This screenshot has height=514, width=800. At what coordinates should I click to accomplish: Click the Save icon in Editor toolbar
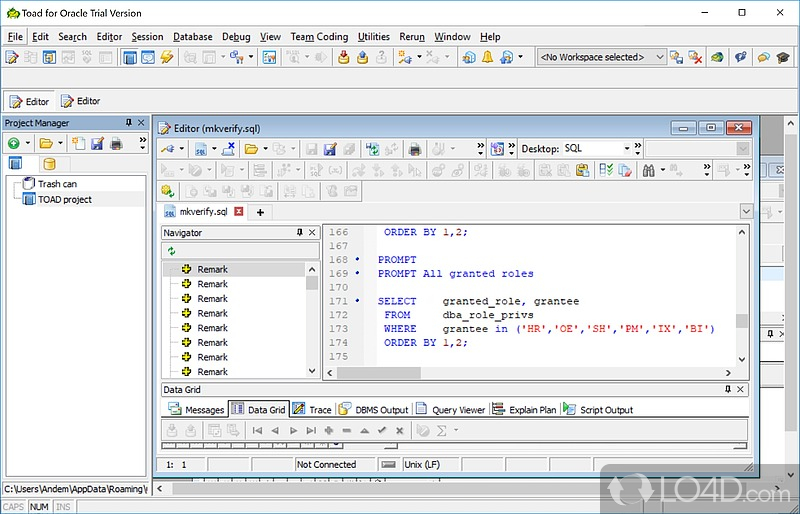tap(312, 149)
